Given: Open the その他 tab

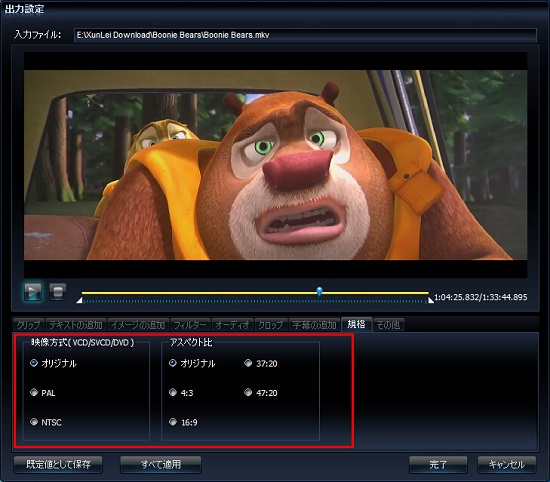Looking at the screenshot, I should [389, 325].
